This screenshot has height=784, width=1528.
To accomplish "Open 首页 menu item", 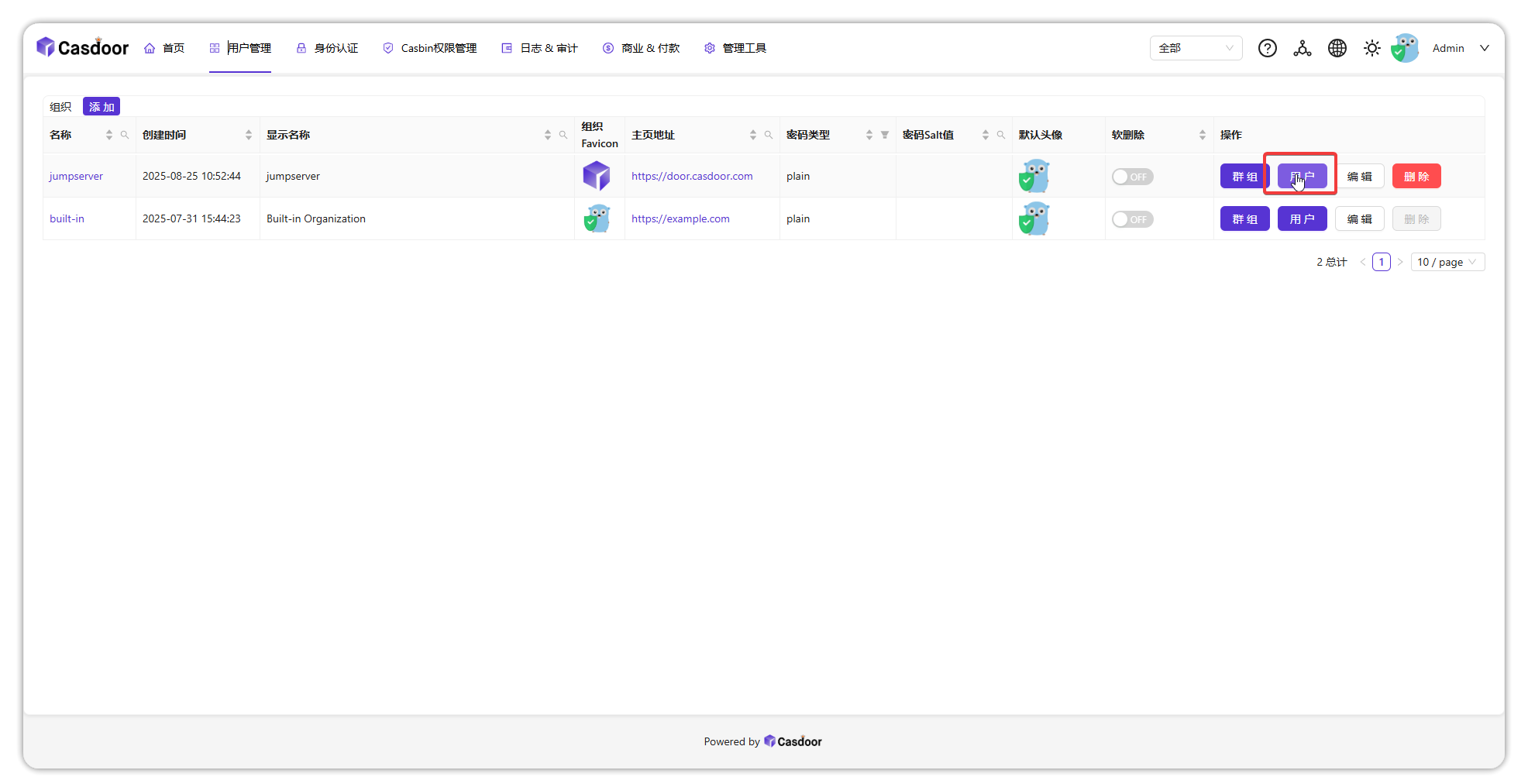I will [164, 48].
